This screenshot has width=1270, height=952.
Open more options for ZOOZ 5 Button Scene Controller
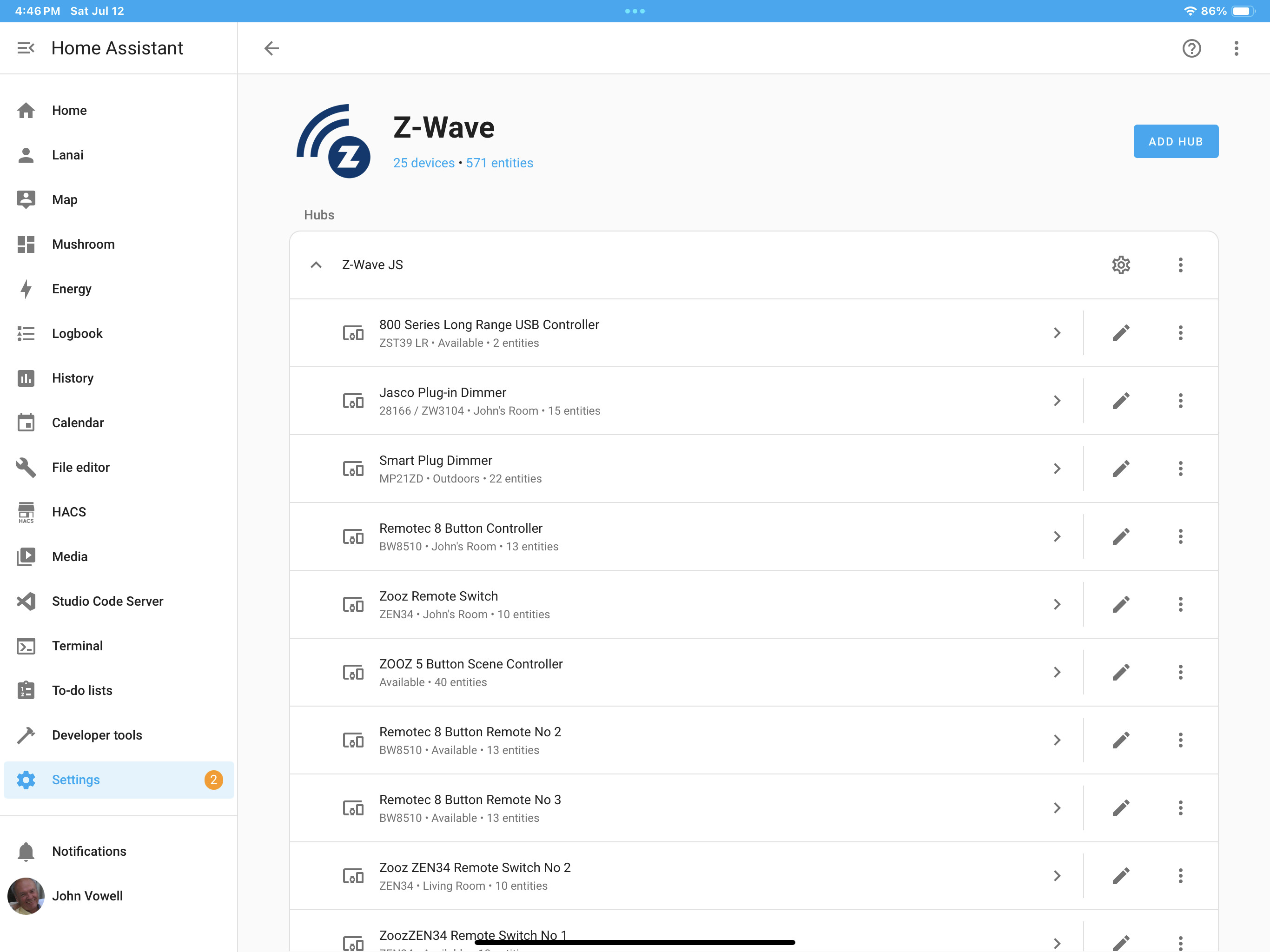click(x=1180, y=672)
